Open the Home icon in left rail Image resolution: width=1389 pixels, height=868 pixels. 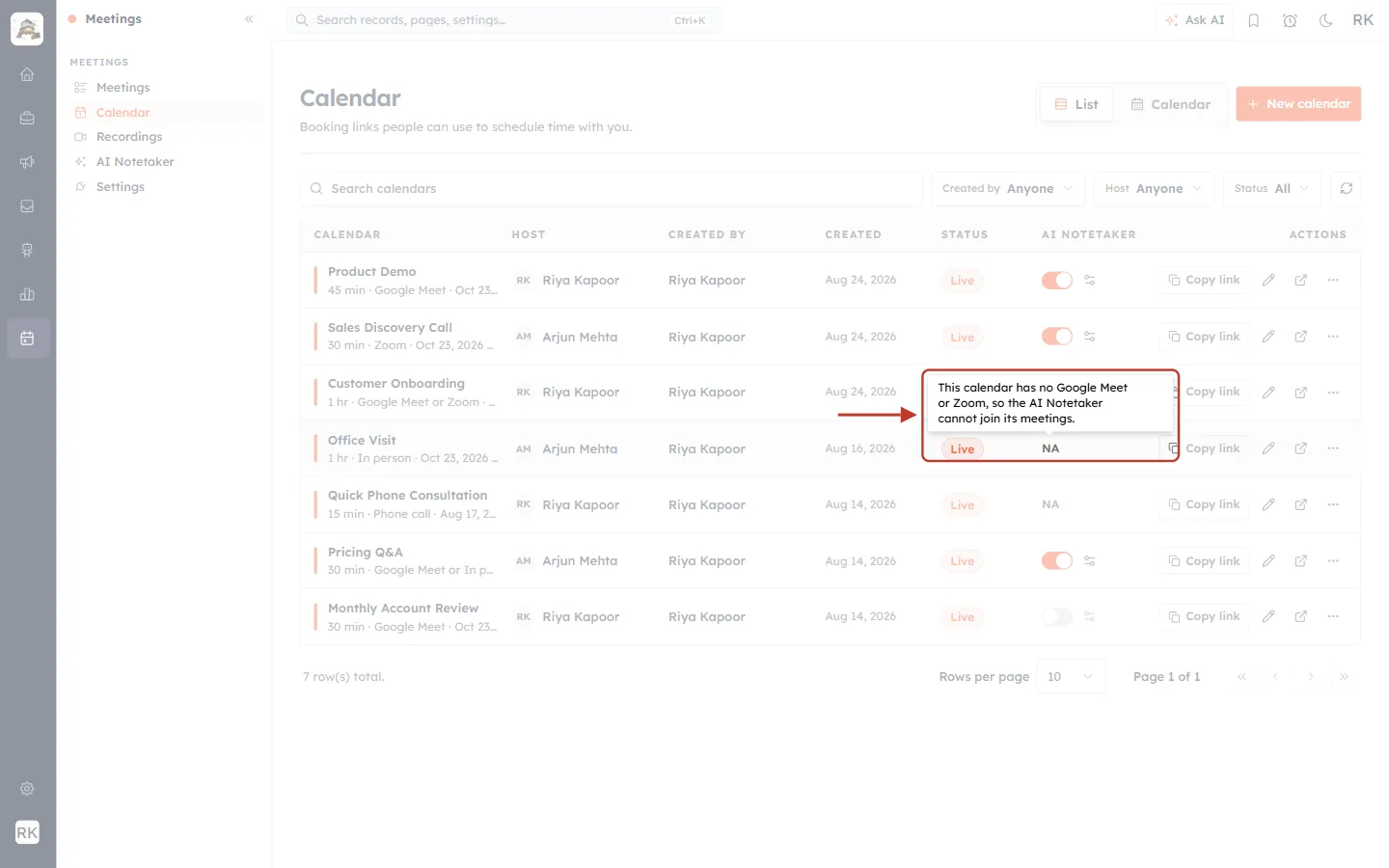pyautogui.click(x=27, y=74)
